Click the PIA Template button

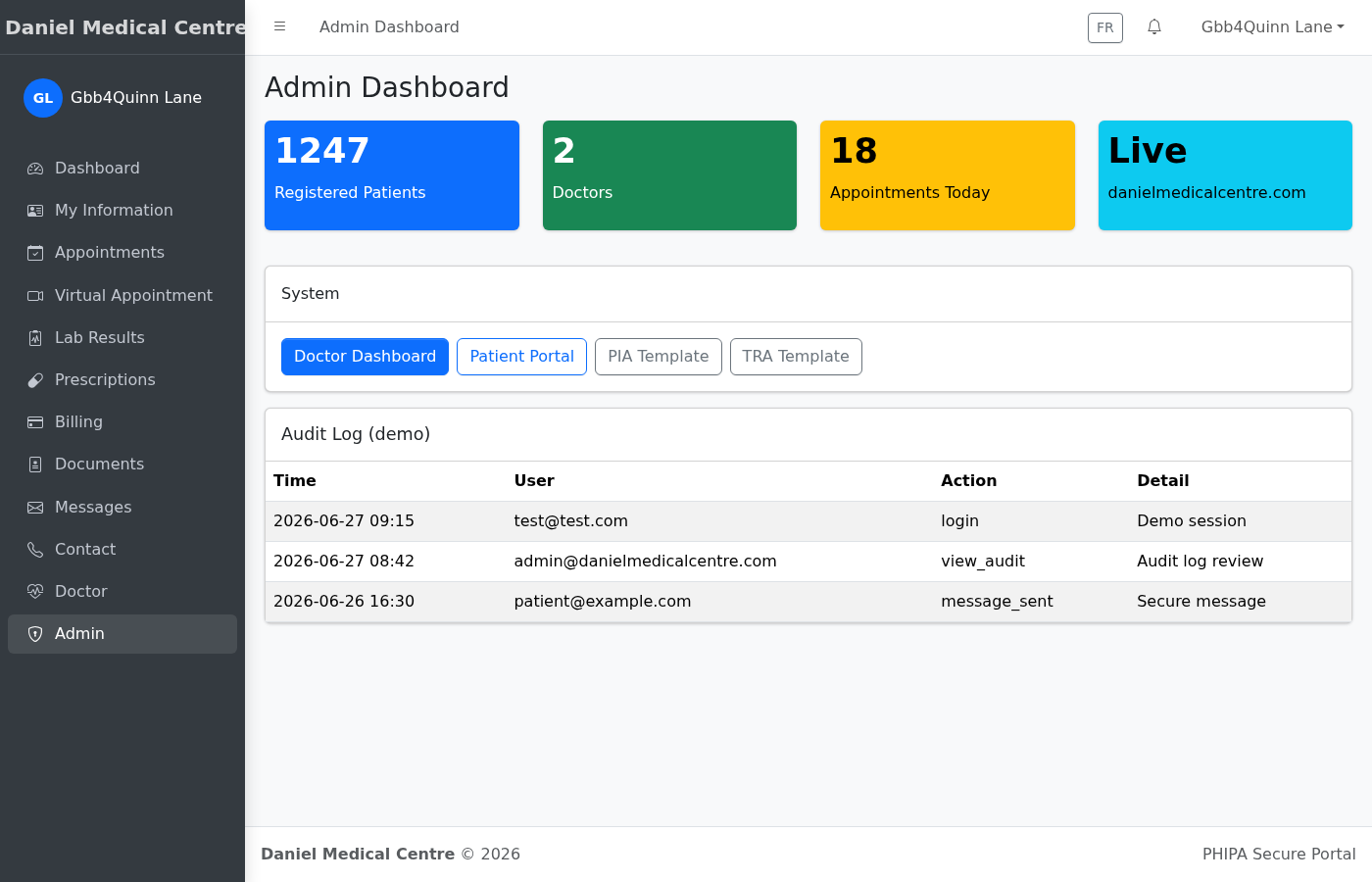click(x=659, y=357)
